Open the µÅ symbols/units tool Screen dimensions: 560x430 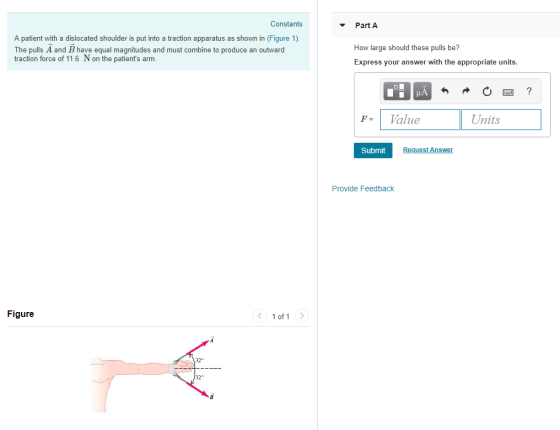pyautogui.click(x=422, y=91)
